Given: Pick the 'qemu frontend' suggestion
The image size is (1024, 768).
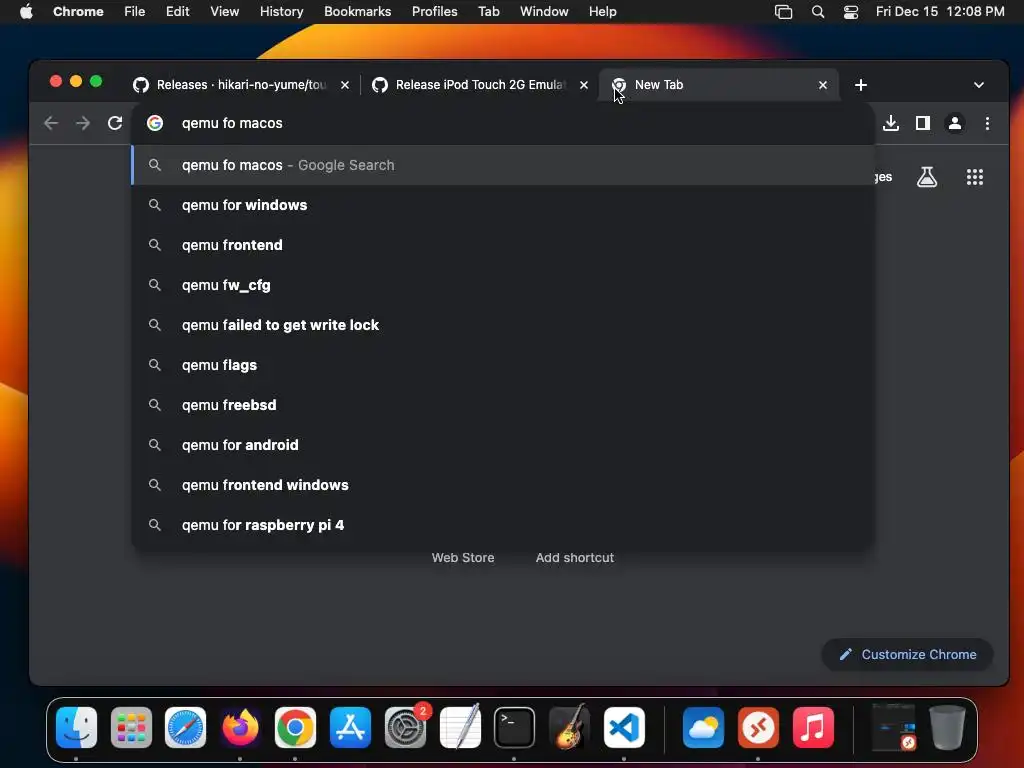Looking at the screenshot, I should coord(503,245).
